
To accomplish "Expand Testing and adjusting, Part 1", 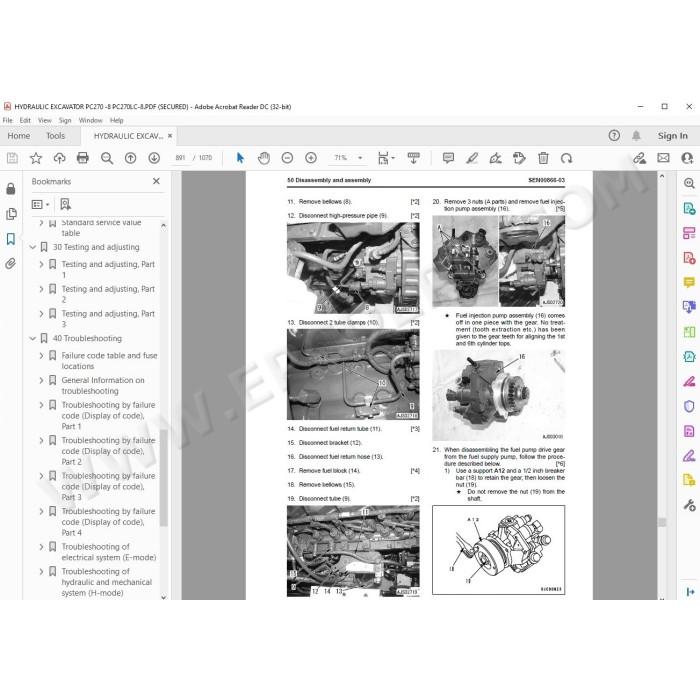I will [x=42, y=264].
